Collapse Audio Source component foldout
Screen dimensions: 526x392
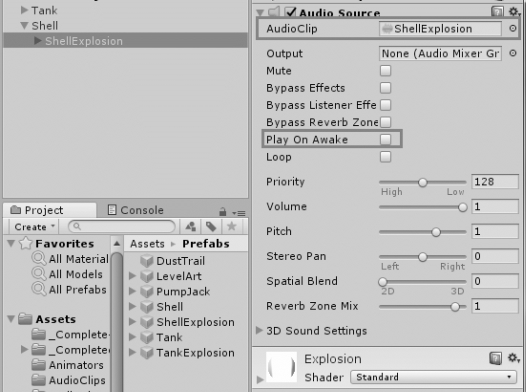tap(260, 13)
